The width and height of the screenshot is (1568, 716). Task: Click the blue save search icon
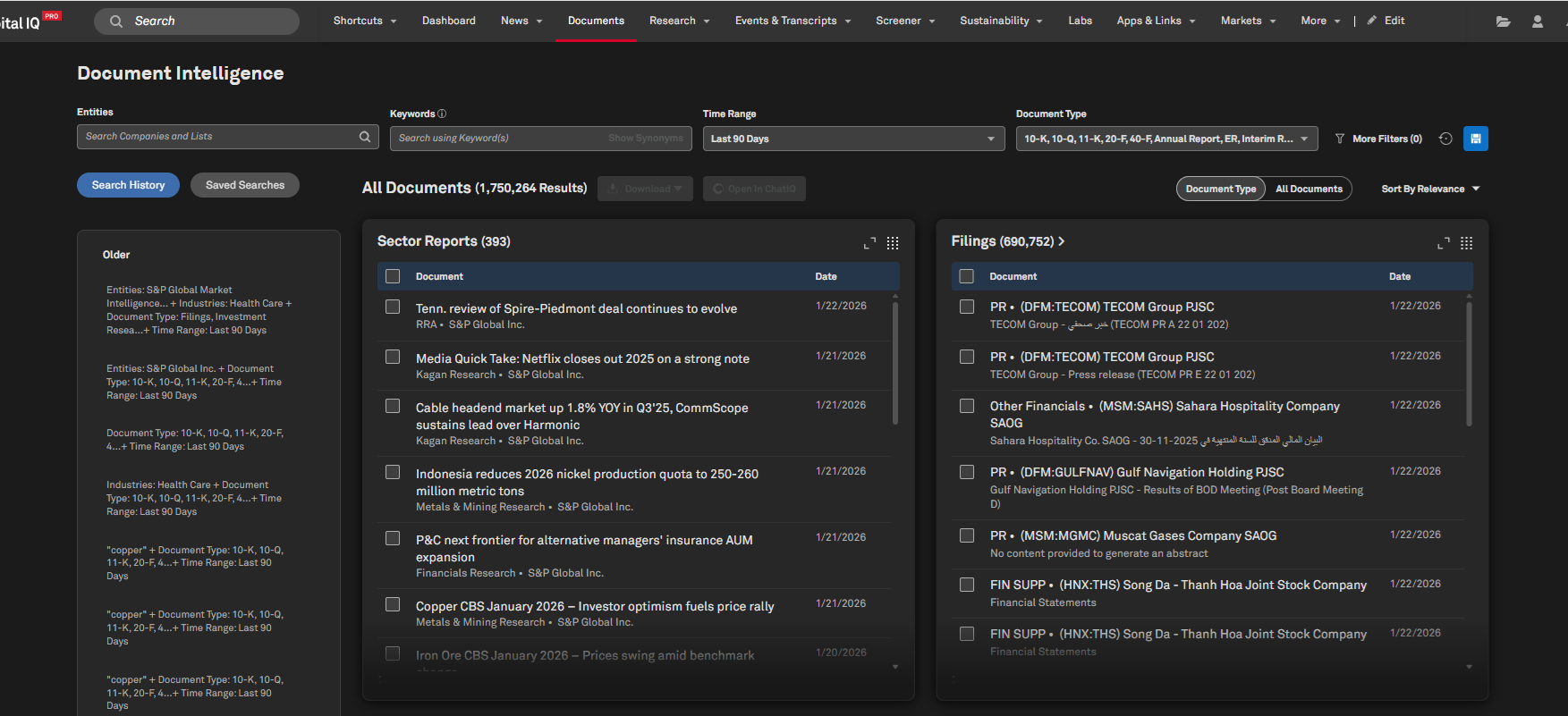(1475, 139)
